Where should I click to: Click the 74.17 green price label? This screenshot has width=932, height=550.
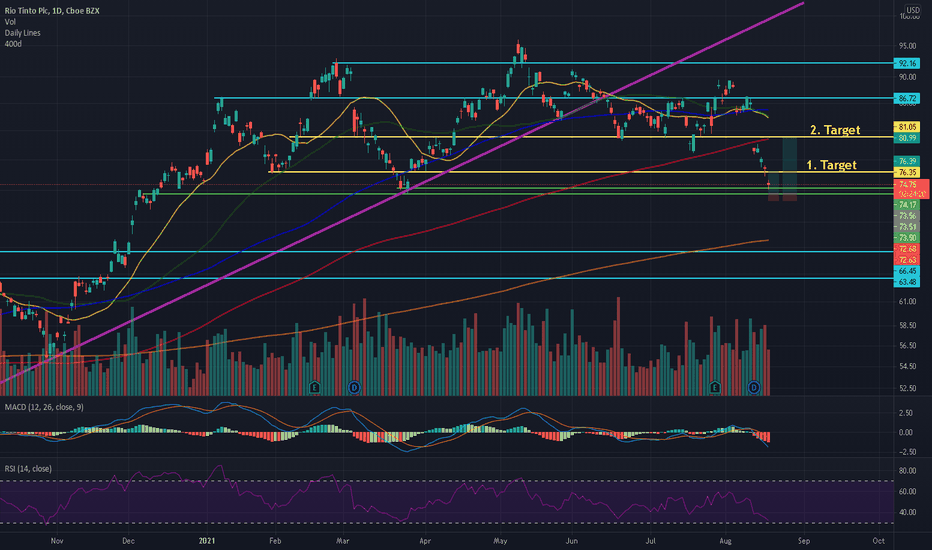907,205
